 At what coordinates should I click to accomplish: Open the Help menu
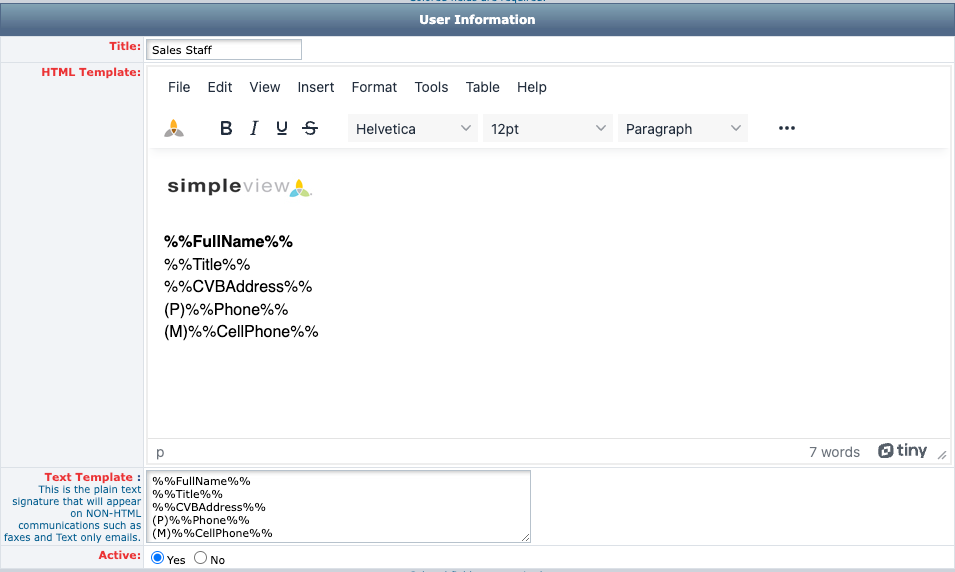tap(532, 87)
